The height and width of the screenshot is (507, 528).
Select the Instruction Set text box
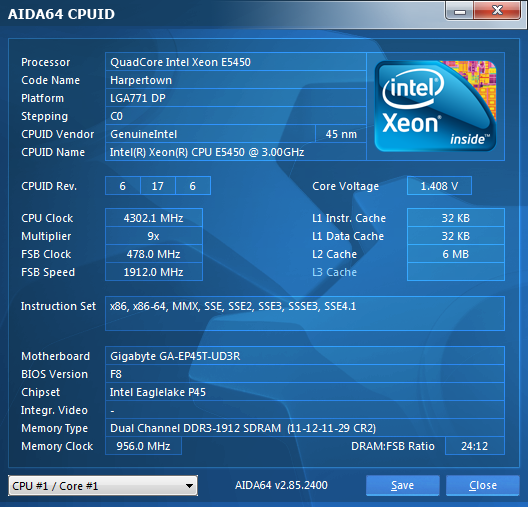point(305,313)
